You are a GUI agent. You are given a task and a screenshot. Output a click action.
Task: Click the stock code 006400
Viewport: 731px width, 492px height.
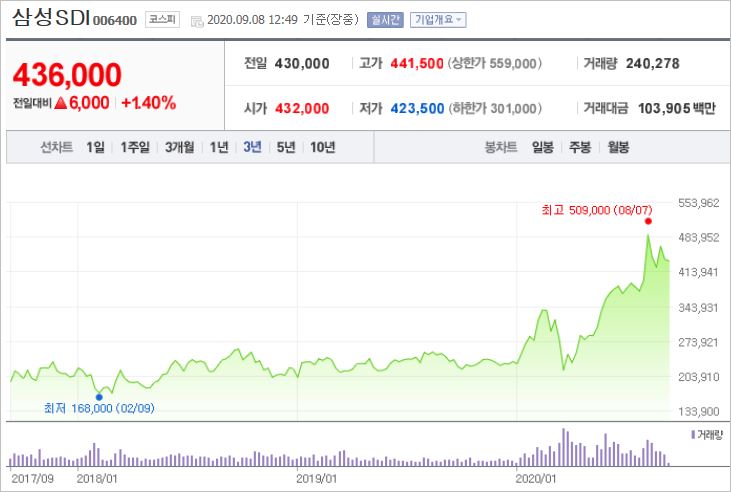click(x=115, y=21)
